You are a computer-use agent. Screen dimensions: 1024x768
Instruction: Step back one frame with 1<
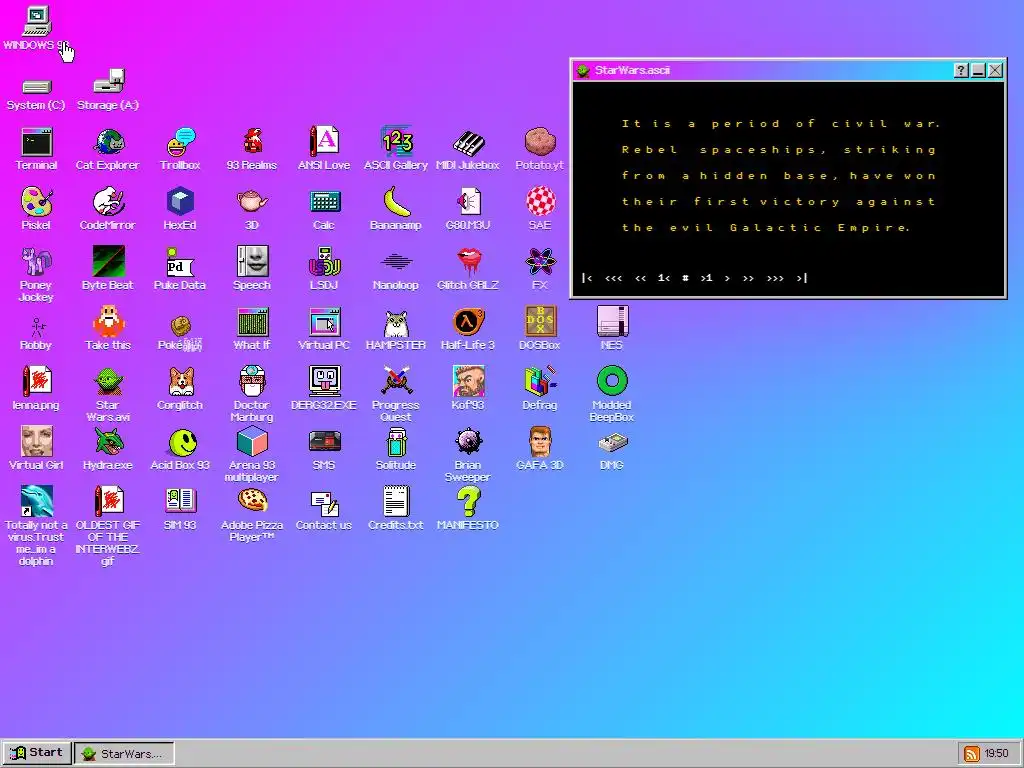coord(664,278)
